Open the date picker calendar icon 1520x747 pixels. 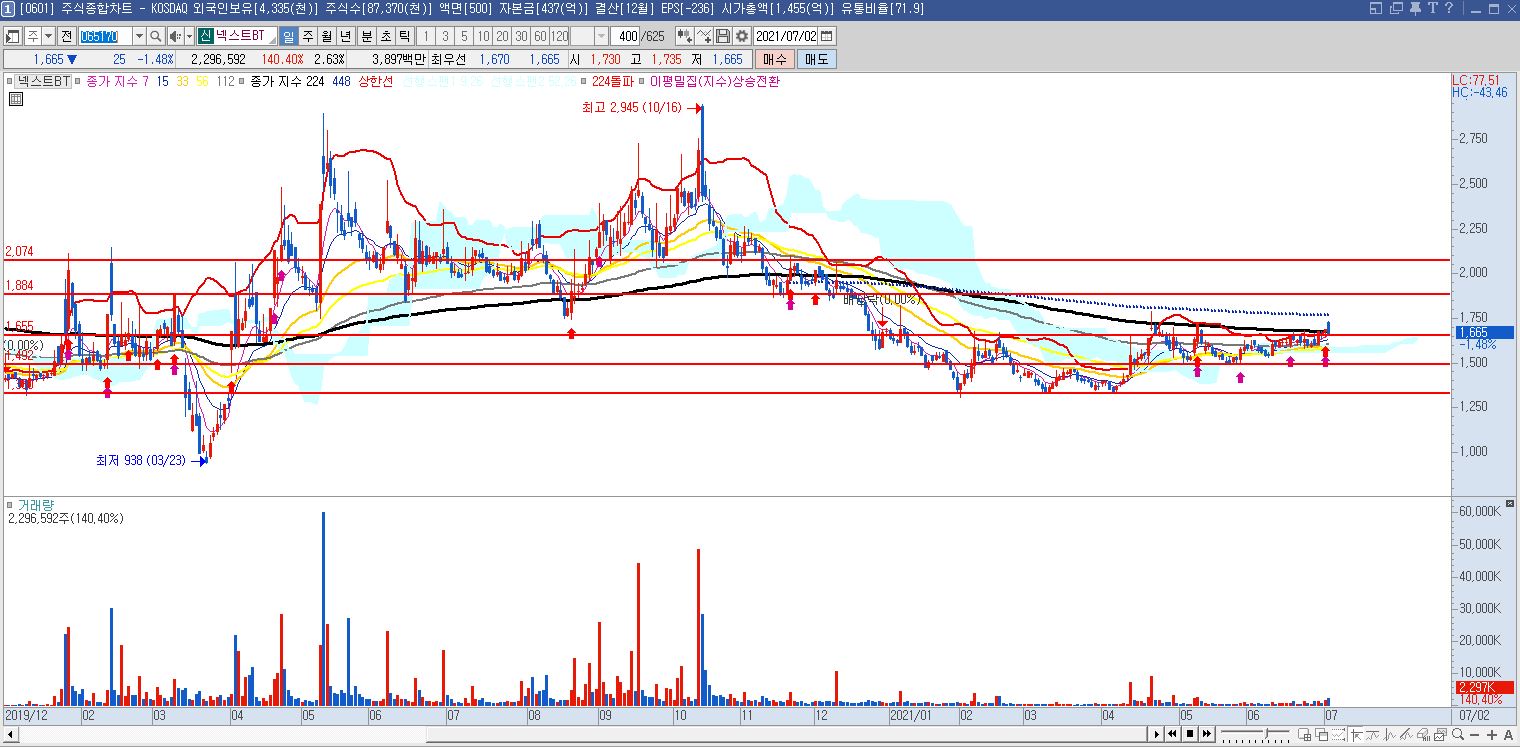point(826,36)
